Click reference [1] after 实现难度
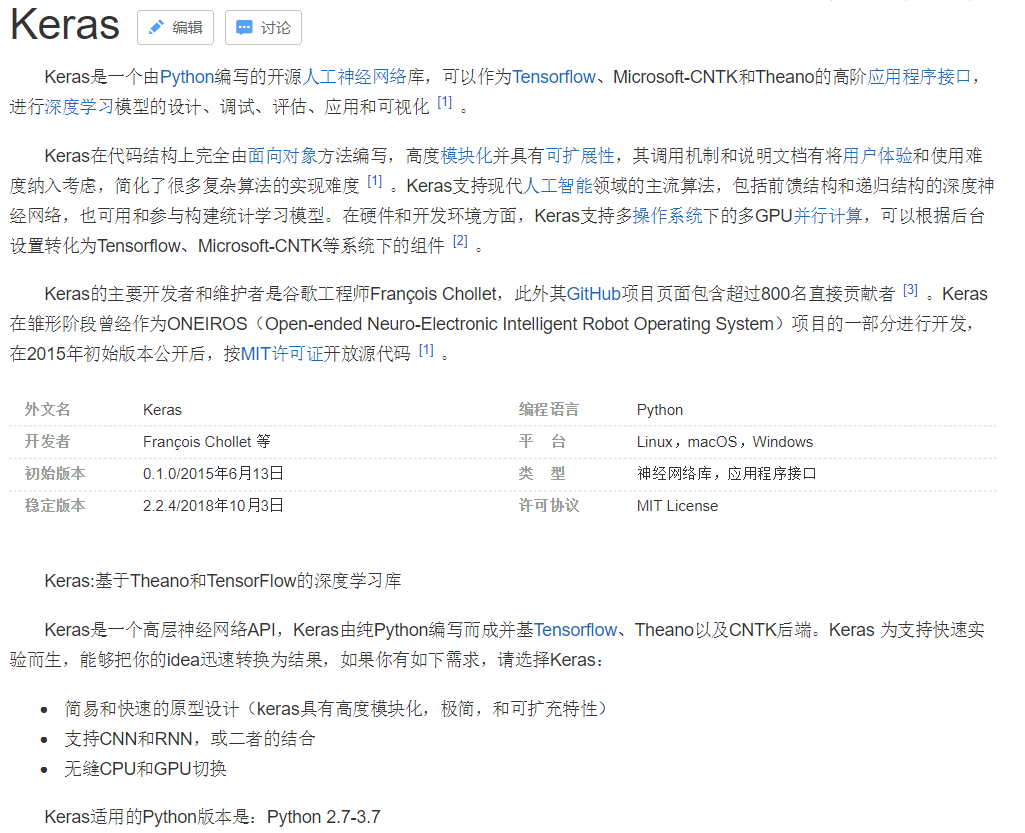Image resolution: width=1025 pixels, height=833 pixels. pyautogui.click(x=375, y=181)
